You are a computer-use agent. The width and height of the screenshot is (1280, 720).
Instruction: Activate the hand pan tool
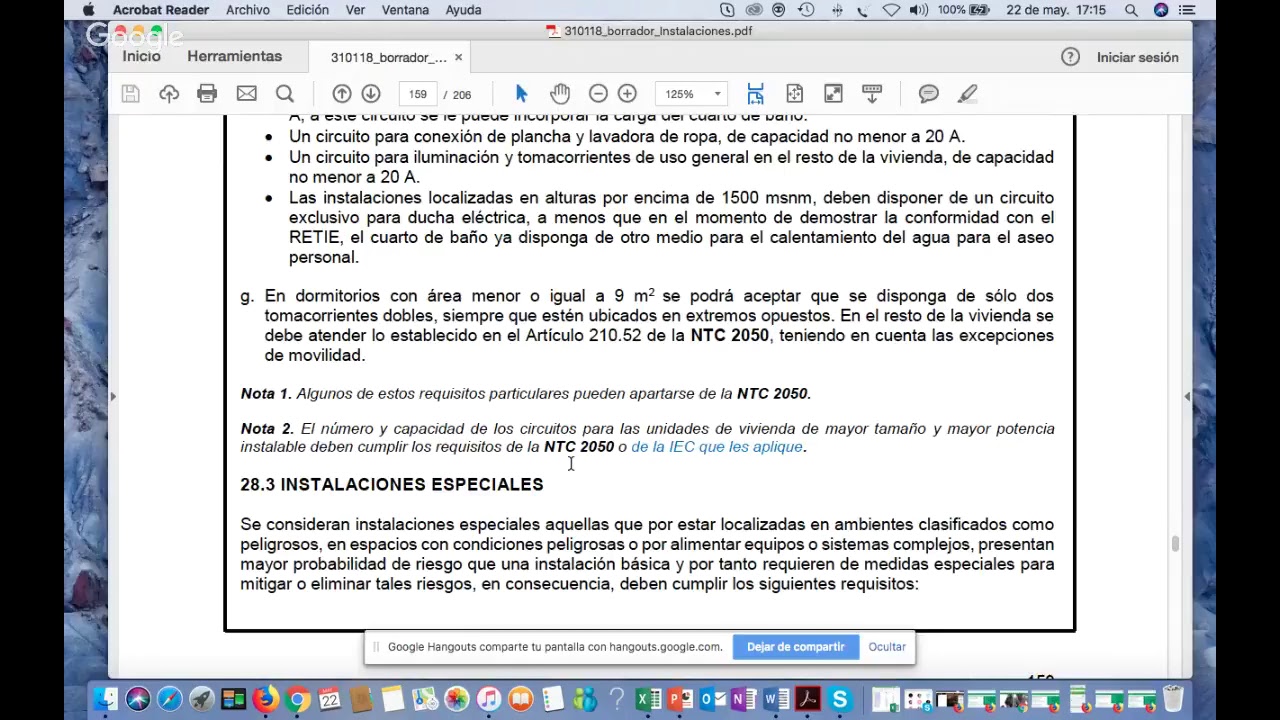point(560,93)
